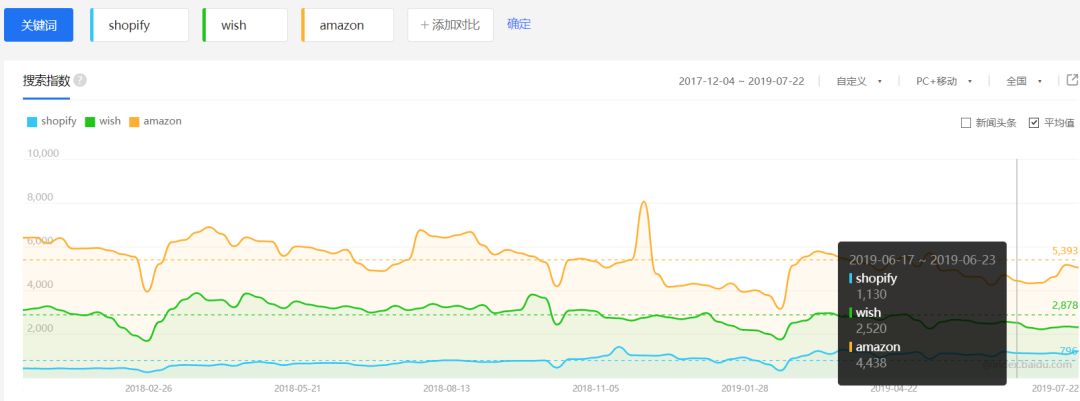Viewport: 1080px width, 401px height.
Task: Toggle the green wish legend marker
Action: click(90, 122)
